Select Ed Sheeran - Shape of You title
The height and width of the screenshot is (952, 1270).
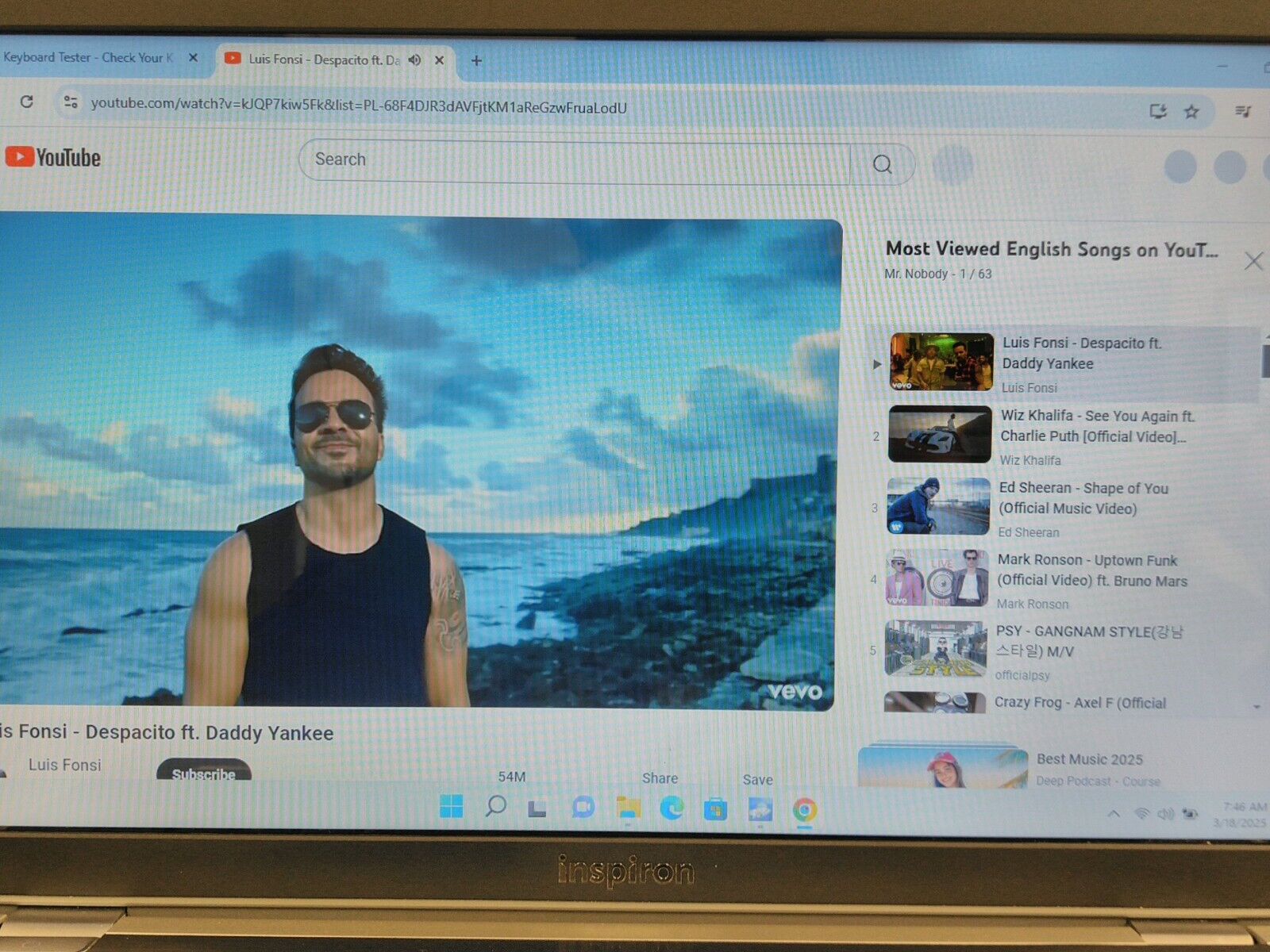coord(1083,498)
